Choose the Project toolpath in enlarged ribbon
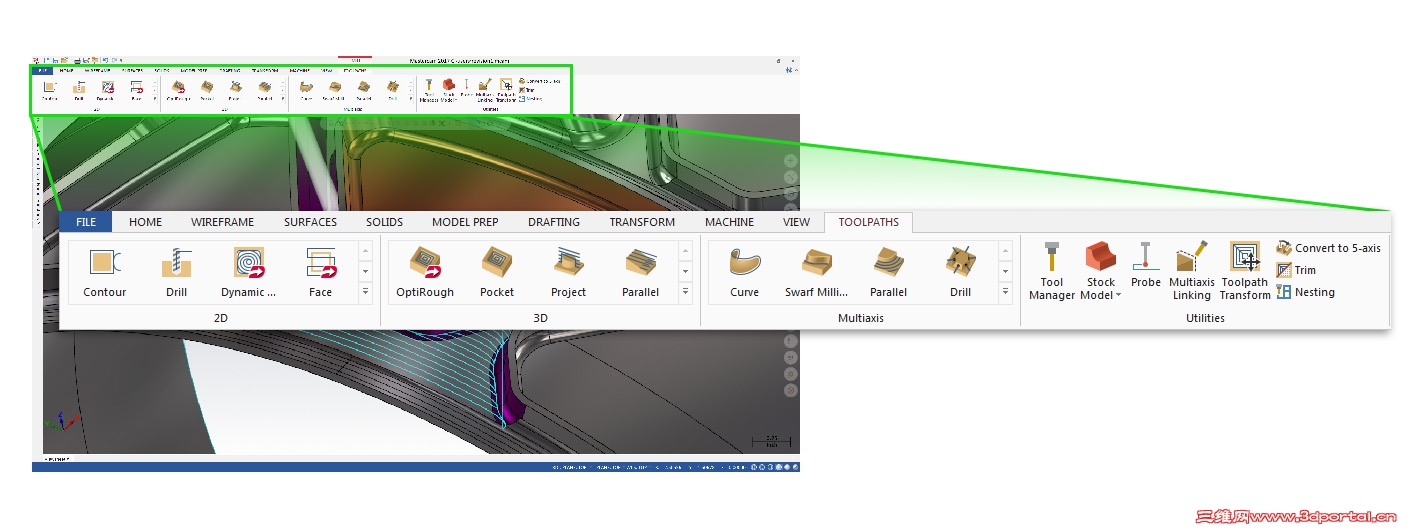 click(x=568, y=272)
